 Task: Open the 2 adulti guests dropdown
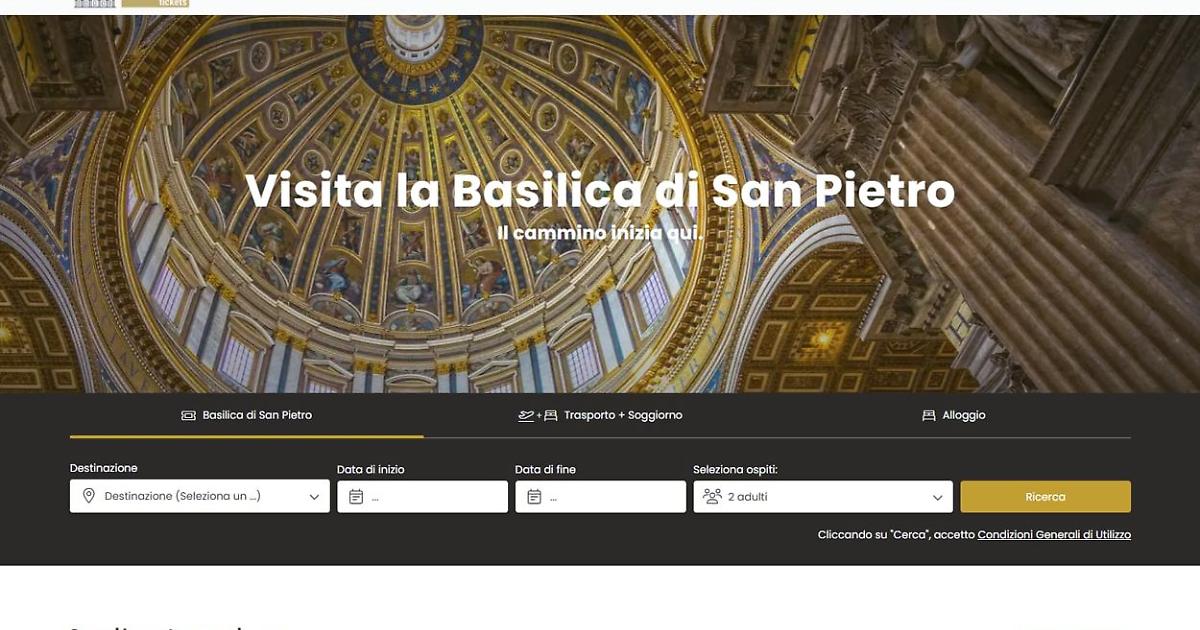(823, 497)
